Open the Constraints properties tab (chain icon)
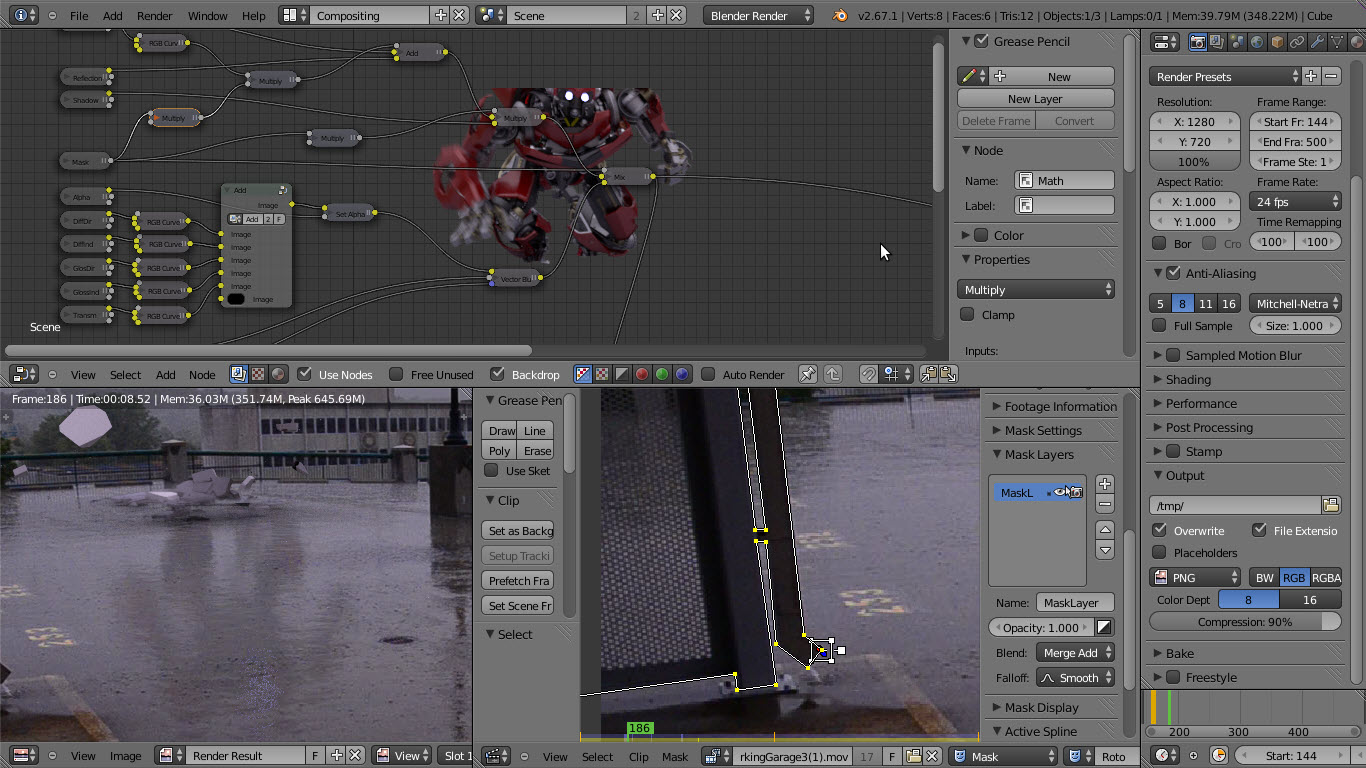The image size is (1366, 768). pyautogui.click(x=1297, y=42)
